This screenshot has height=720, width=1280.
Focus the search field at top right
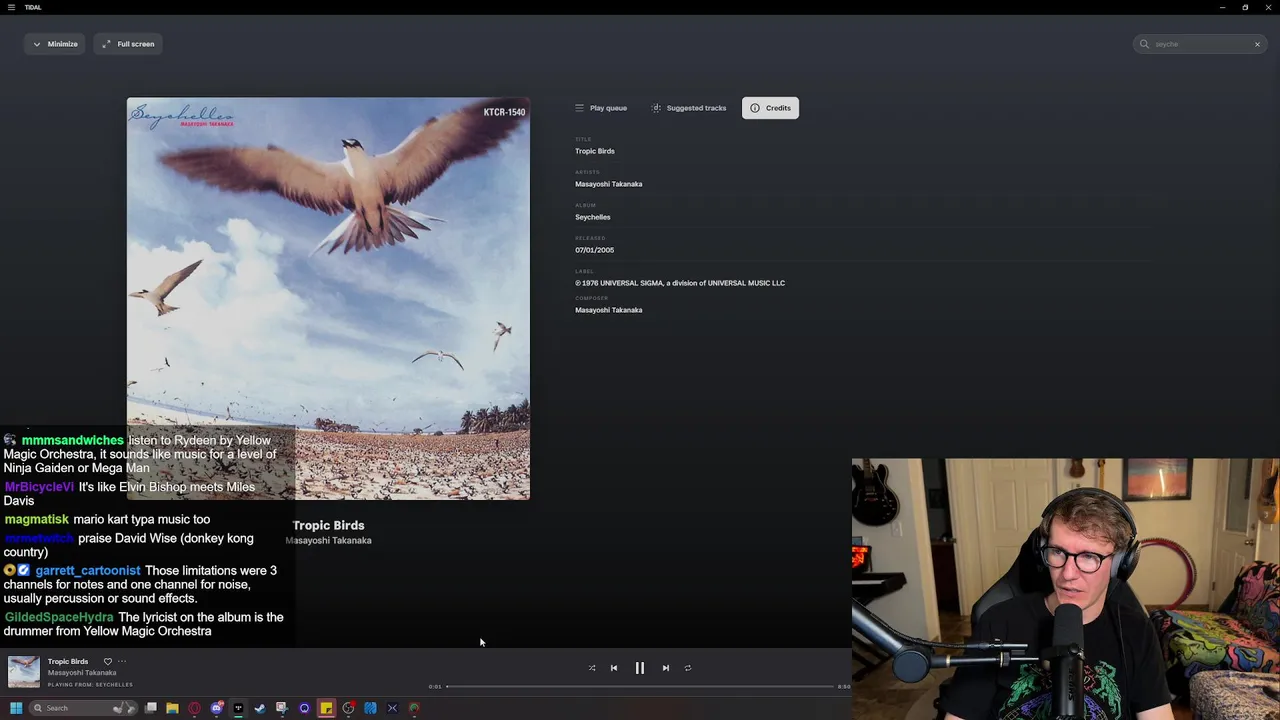coord(1200,44)
